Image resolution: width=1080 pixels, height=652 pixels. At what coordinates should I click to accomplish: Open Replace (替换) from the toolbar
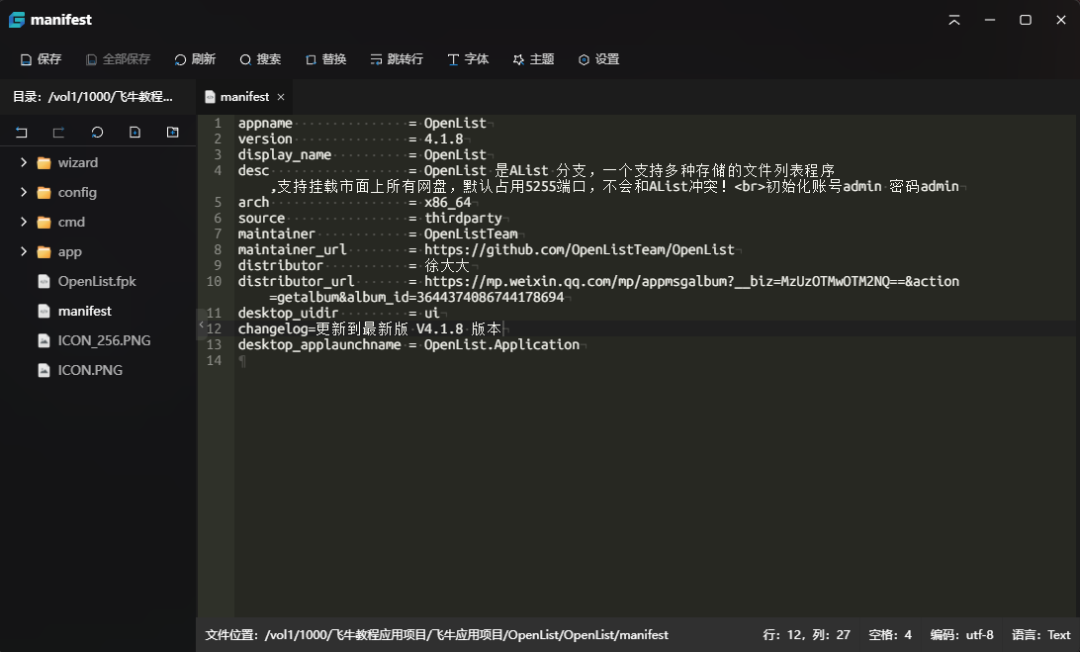[326, 59]
